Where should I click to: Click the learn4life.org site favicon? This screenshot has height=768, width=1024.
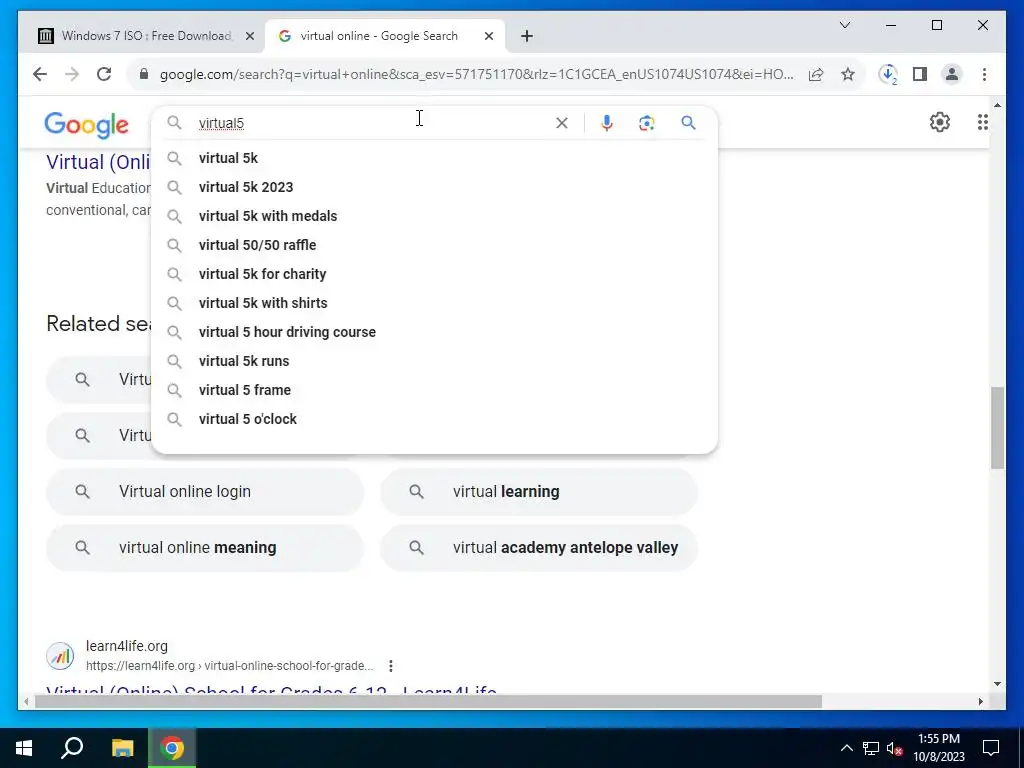(x=60, y=656)
